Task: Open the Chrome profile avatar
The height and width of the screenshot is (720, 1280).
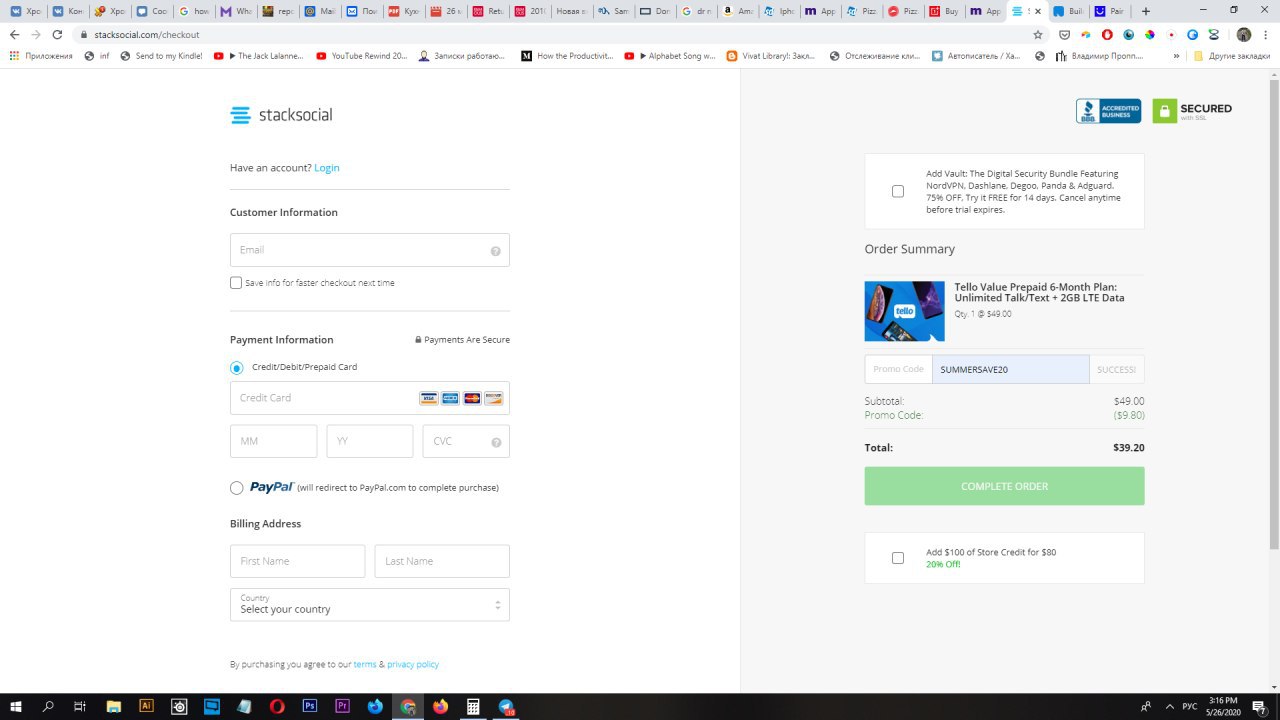Action: click(x=1244, y=34)
